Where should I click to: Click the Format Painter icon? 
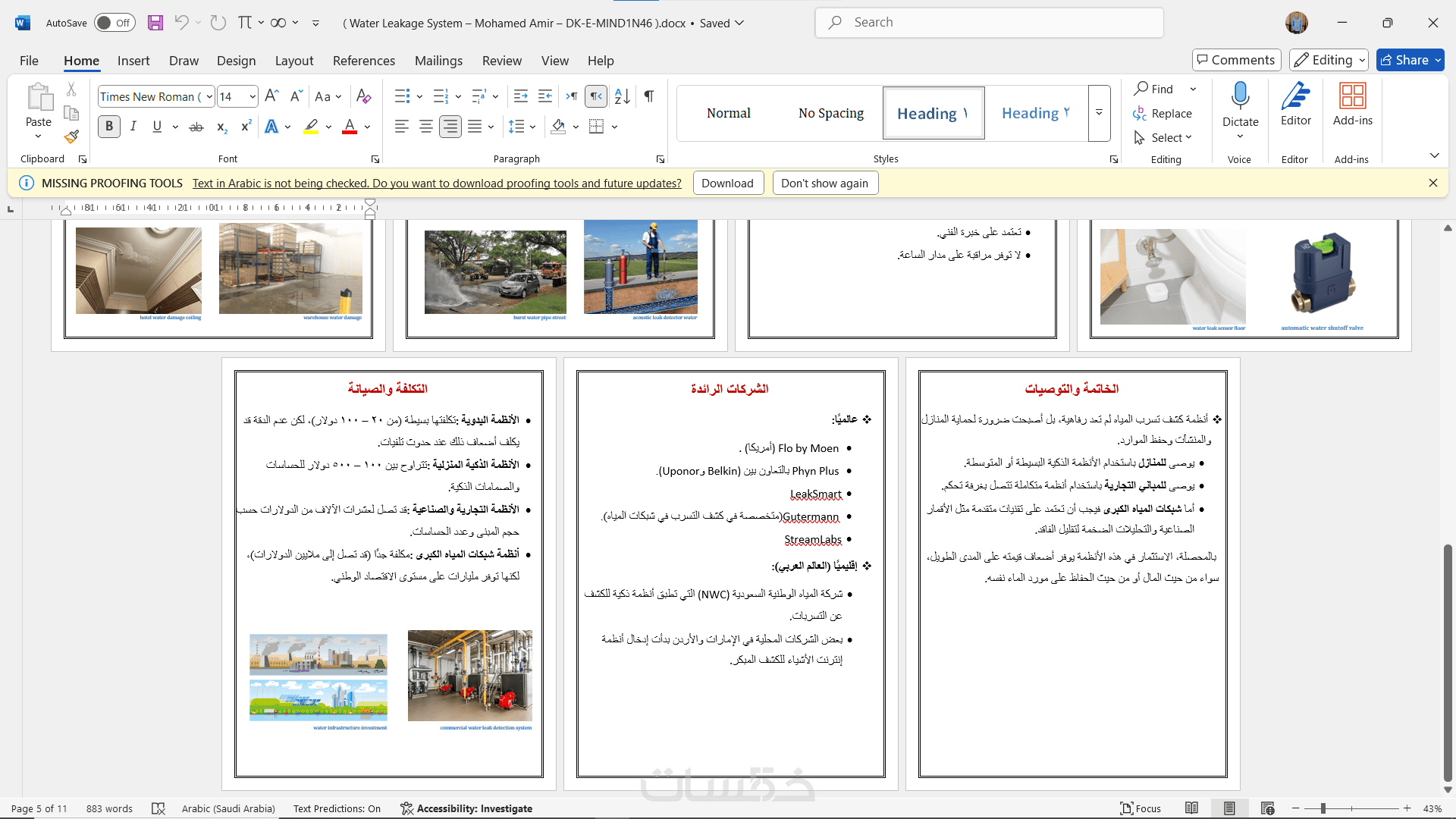[71, 137]
